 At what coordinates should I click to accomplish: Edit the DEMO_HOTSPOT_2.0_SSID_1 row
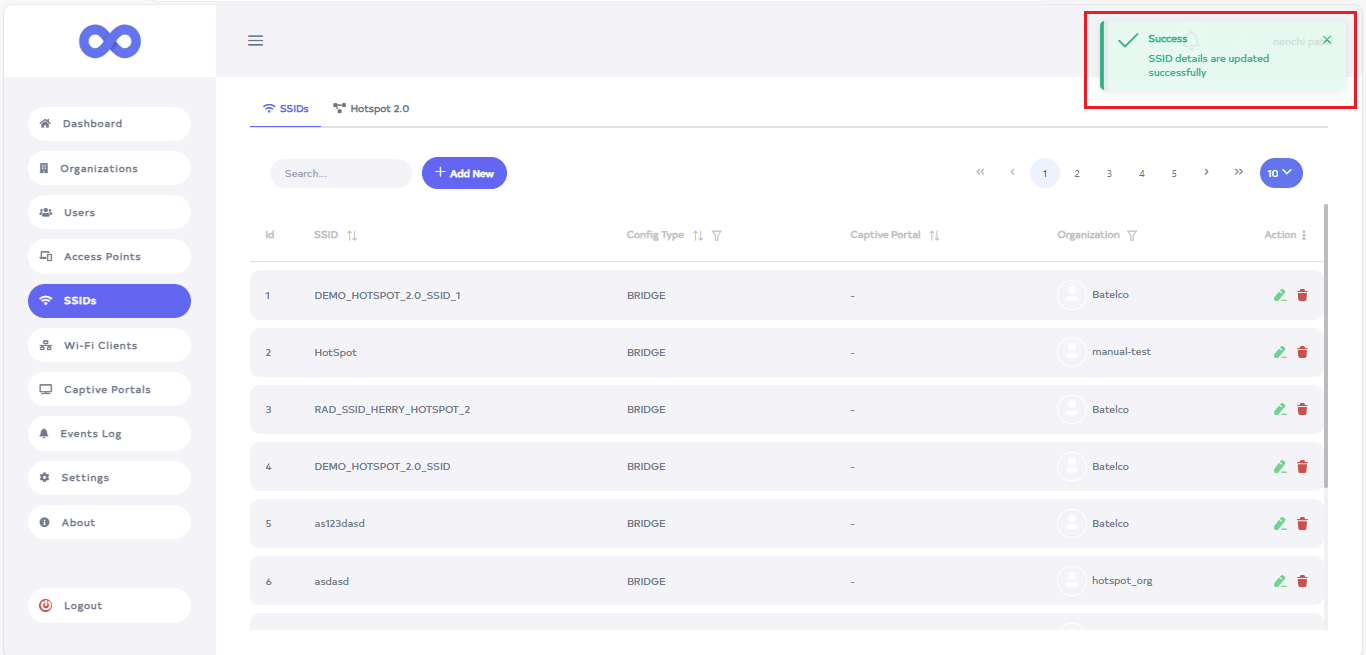point(1279,295)
